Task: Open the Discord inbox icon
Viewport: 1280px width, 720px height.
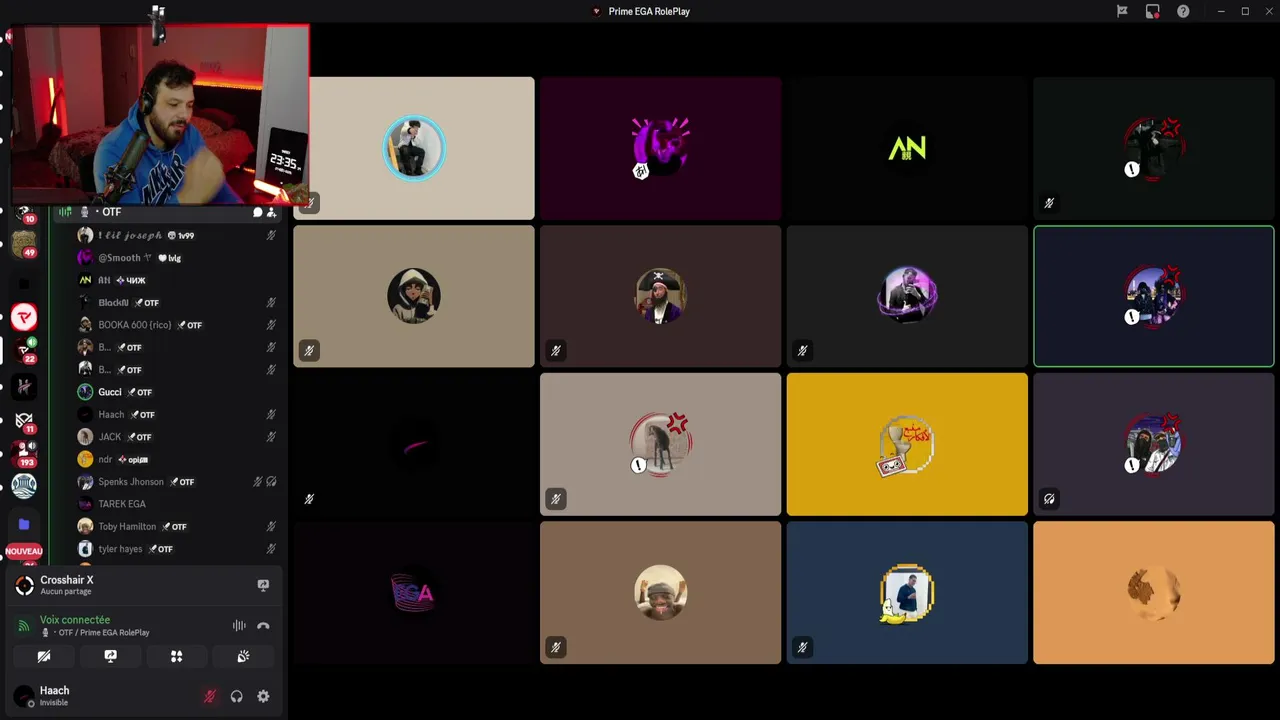Action: (x=1153, y=11)
